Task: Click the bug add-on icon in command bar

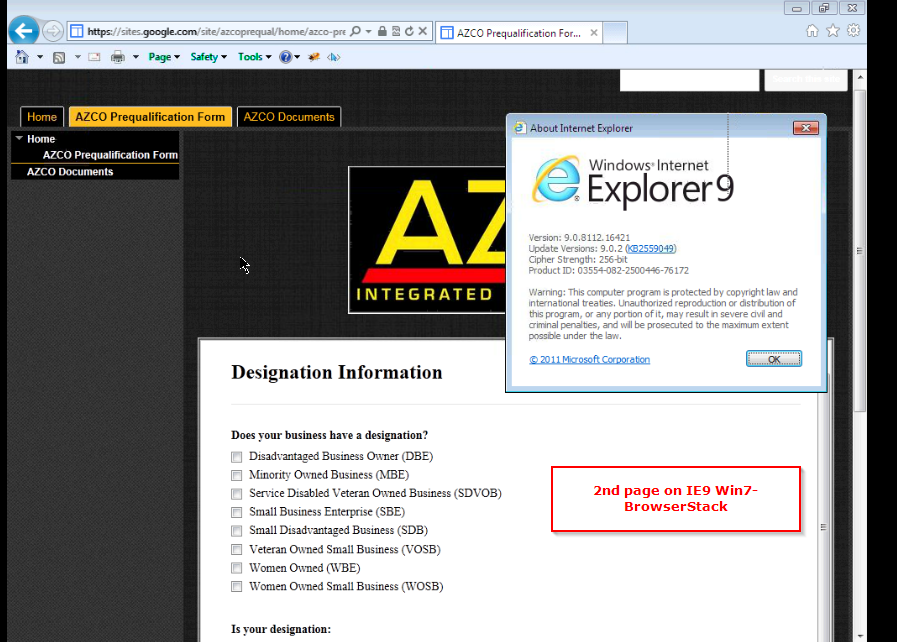Action: (x=313, y=57)
